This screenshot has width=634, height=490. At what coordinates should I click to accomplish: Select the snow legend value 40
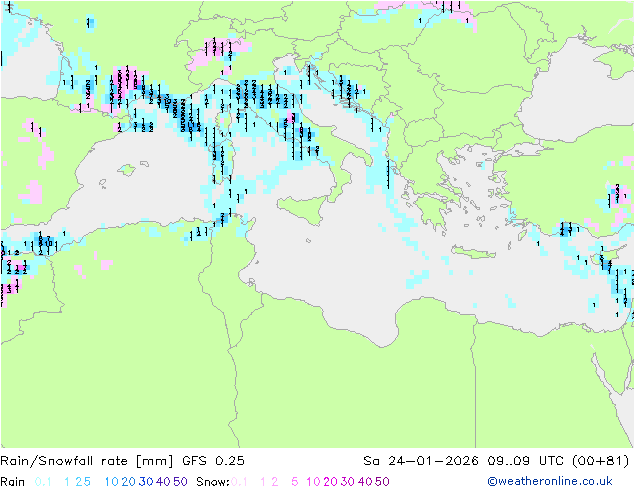(365, 482)
